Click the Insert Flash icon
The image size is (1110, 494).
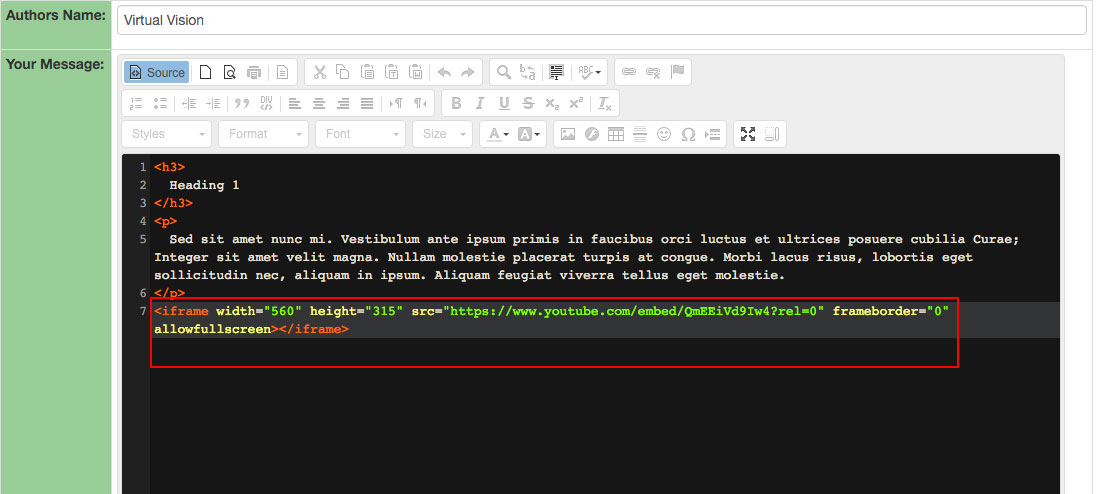click(592, 134)
